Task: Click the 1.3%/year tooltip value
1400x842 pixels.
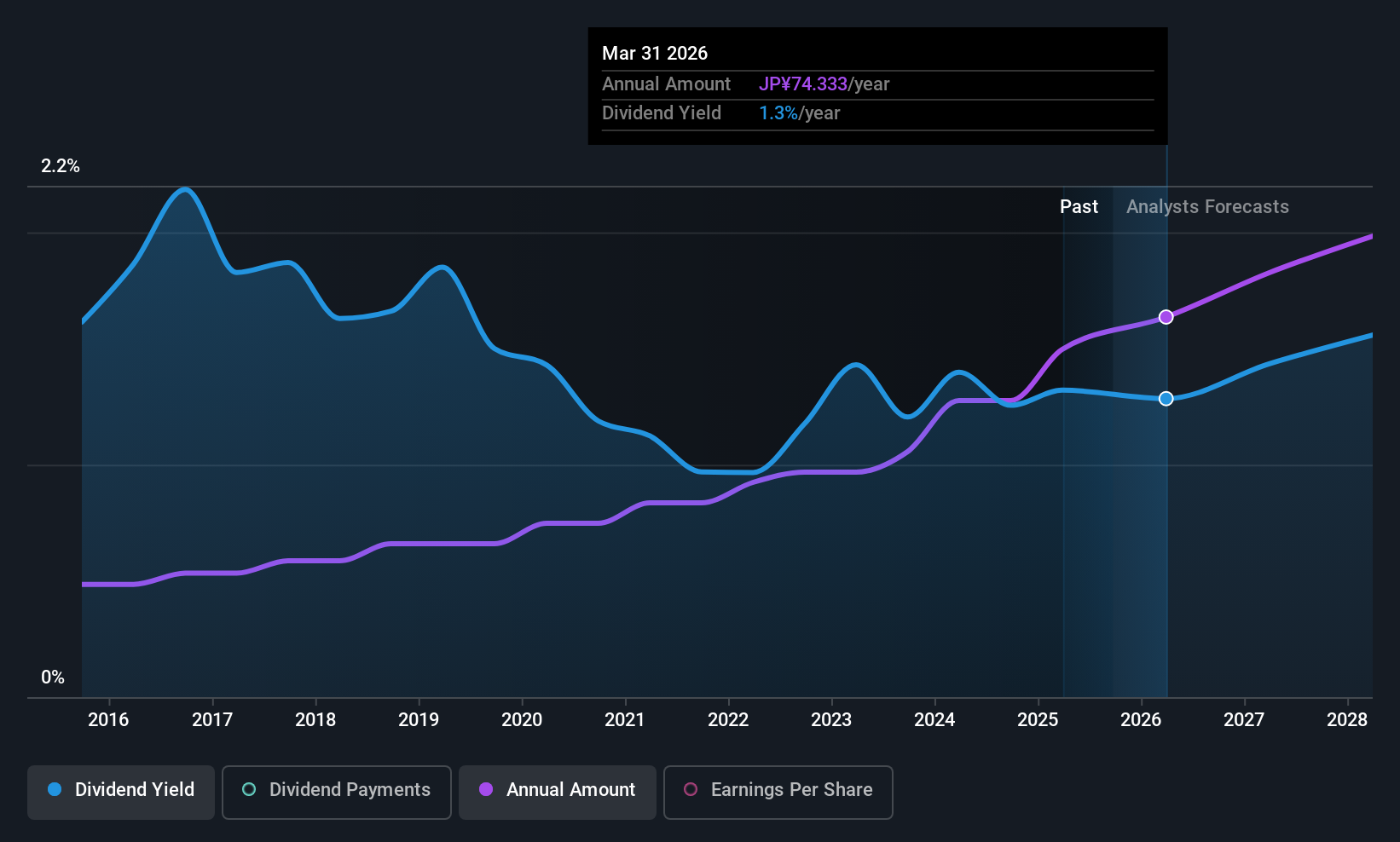Action: tap(800, 113)
